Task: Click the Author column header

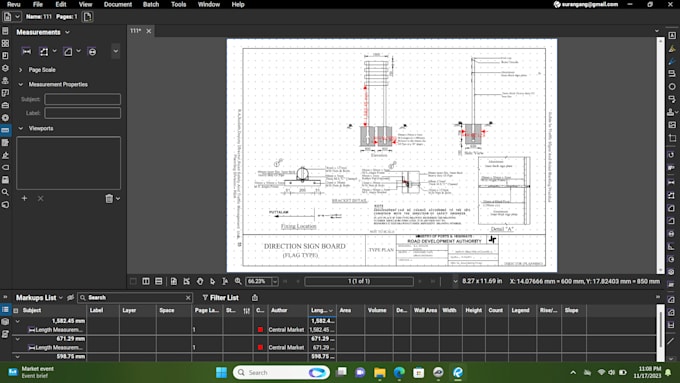Action: (279, 311)
